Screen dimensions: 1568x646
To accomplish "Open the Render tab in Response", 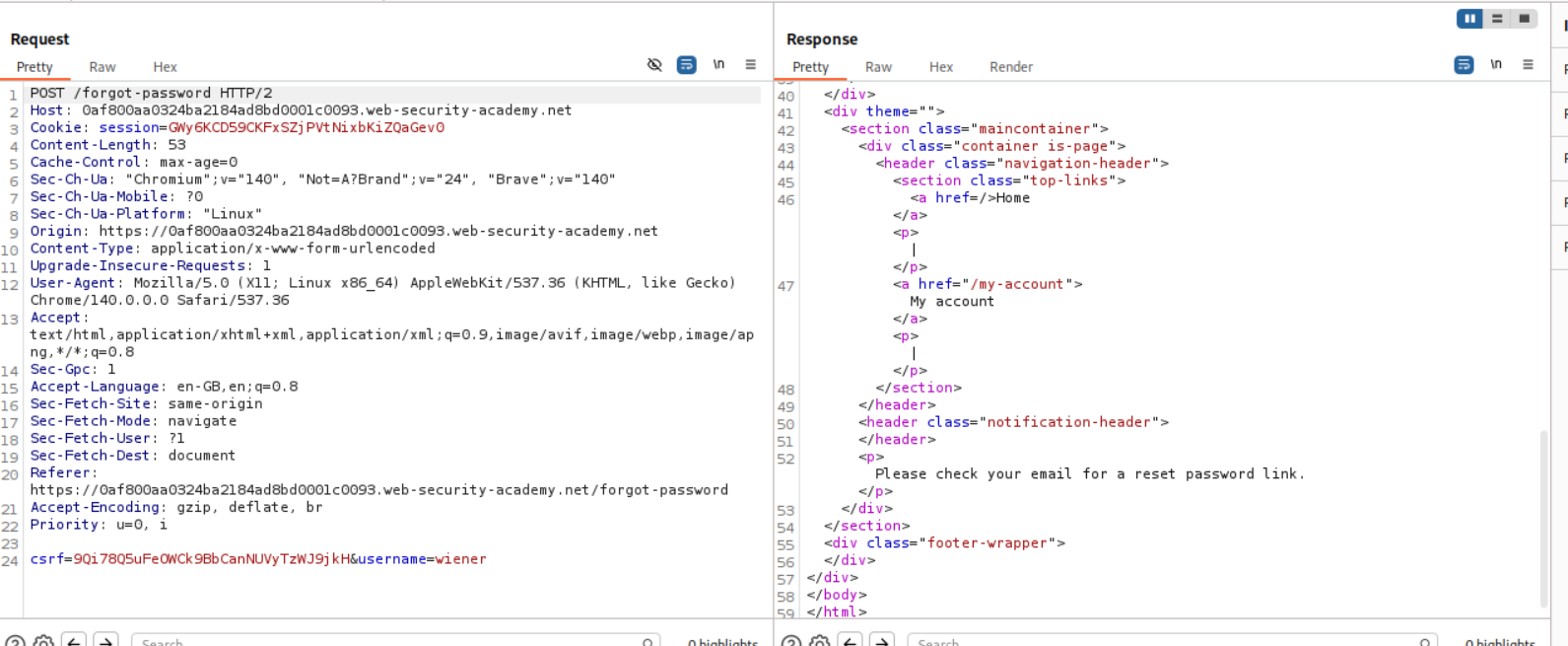I will point(1011,67).
